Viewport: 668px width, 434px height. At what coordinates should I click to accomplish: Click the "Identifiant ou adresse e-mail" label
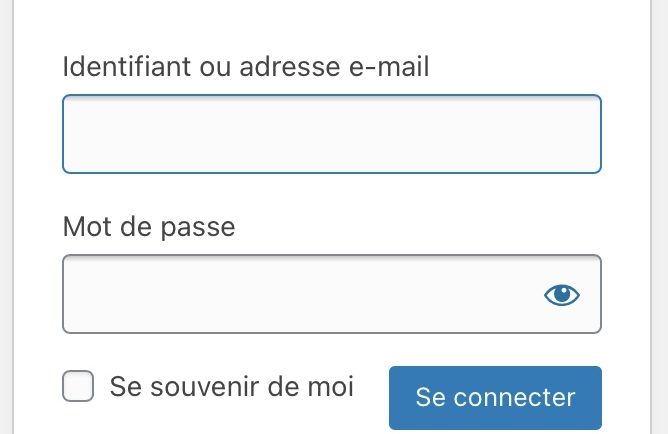[246, 66]
